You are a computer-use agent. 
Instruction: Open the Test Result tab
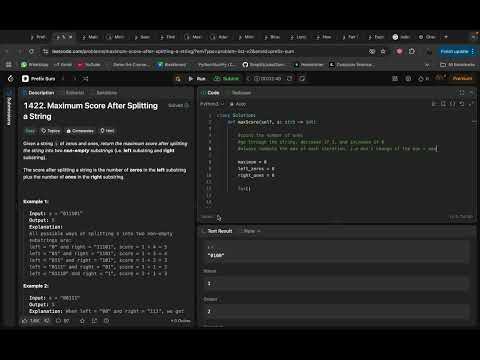pos(217,231)
